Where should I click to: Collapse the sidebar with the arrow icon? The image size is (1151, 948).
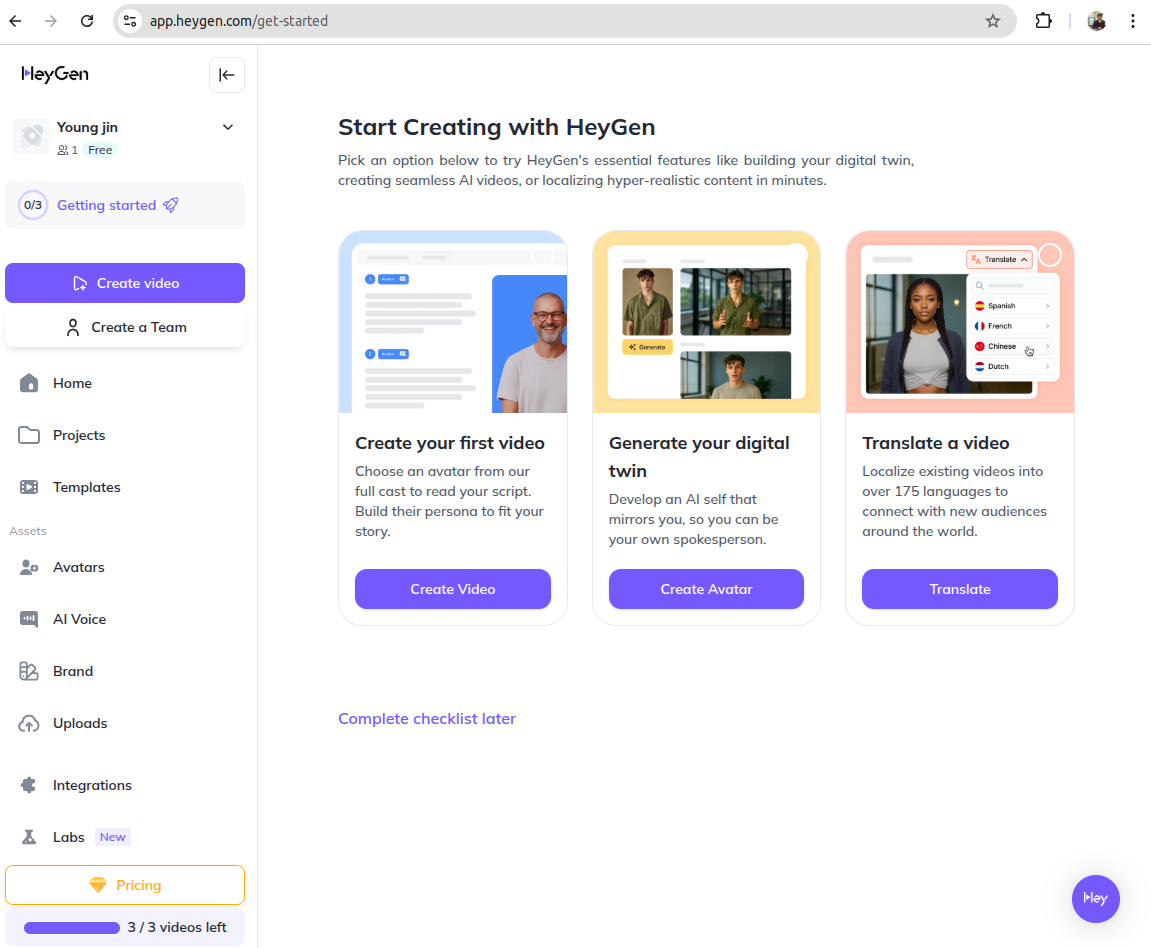click(227, 75)
